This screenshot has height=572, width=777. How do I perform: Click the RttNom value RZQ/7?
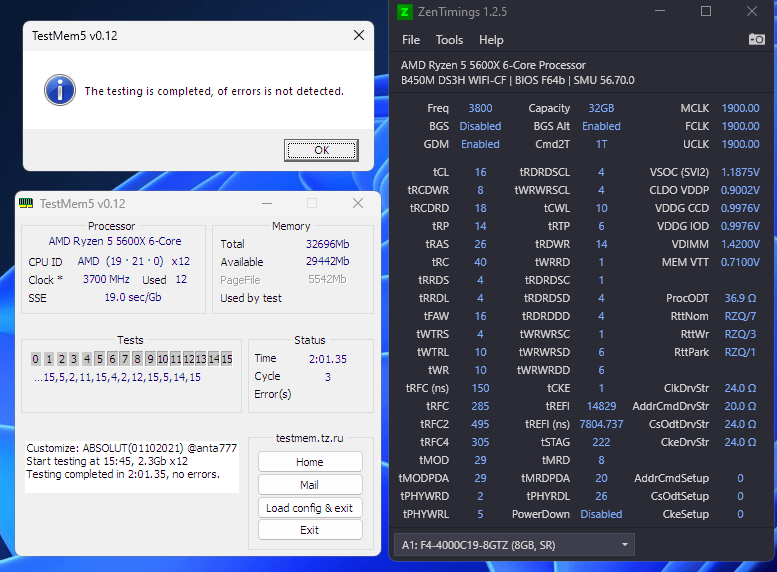[740, 316]
